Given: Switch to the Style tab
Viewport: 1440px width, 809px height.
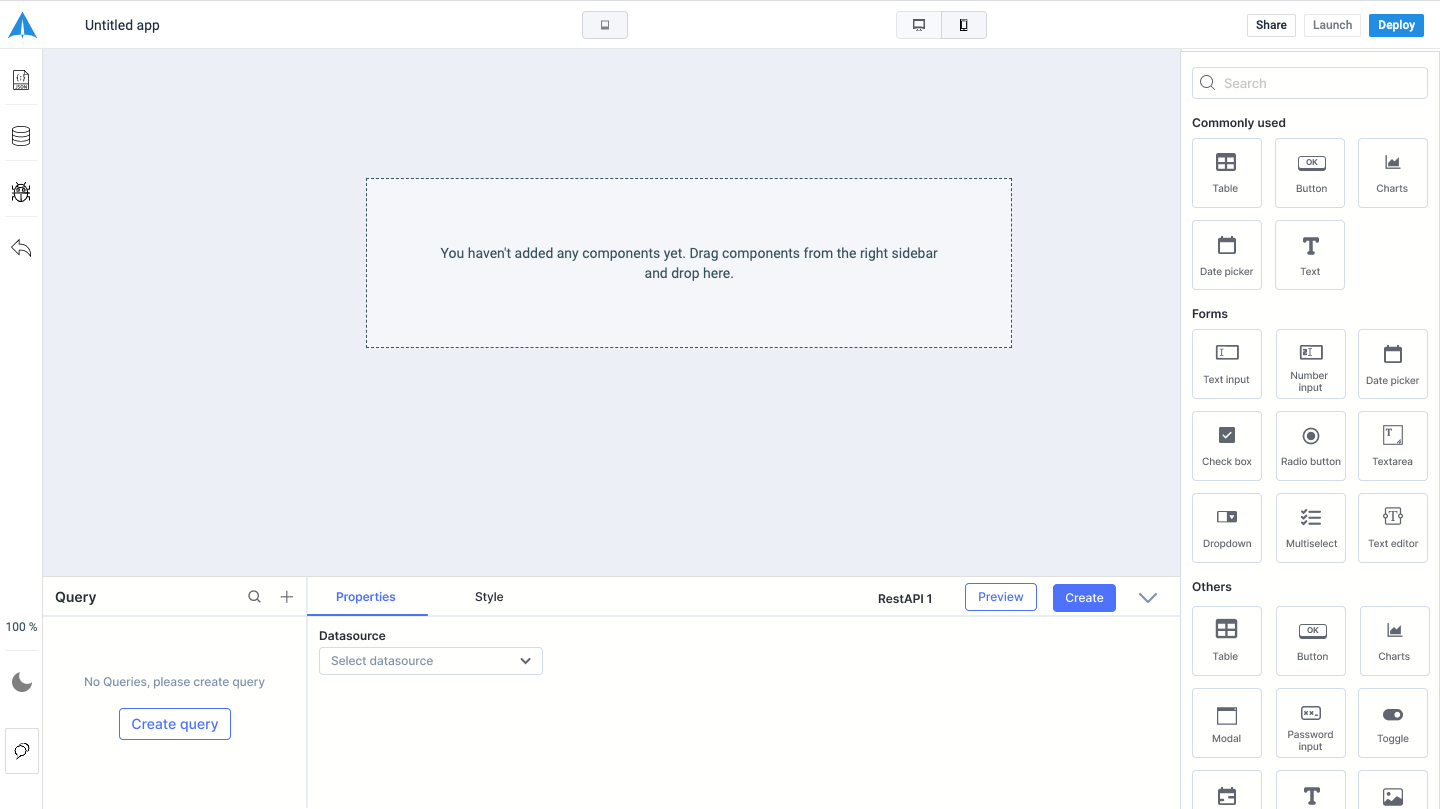Looking at the screenshot, I should [x=489, y=596].
